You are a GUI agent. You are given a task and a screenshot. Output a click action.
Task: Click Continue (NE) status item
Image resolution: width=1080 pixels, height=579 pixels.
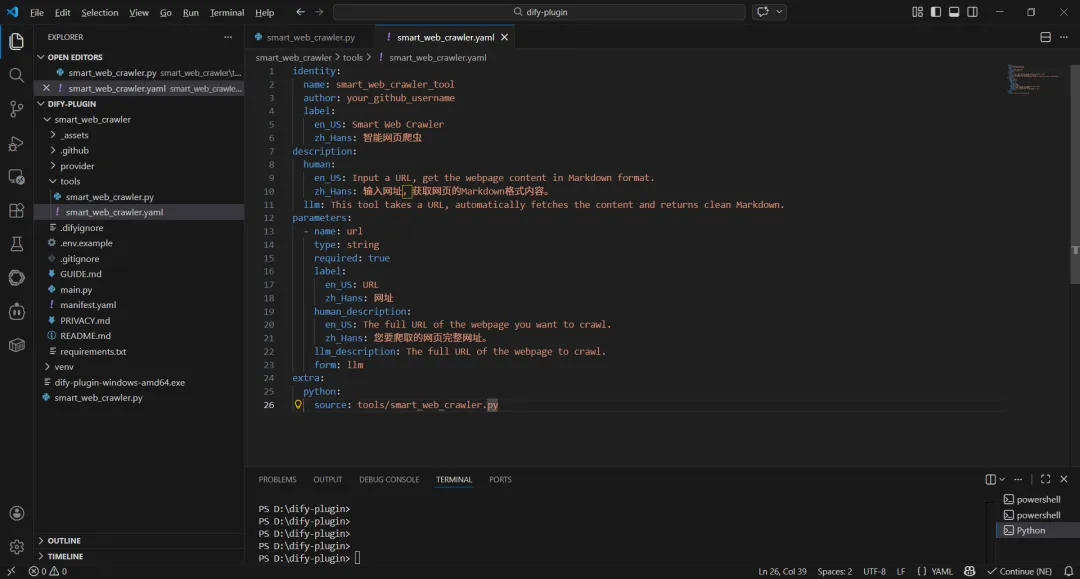point(1019,571)
